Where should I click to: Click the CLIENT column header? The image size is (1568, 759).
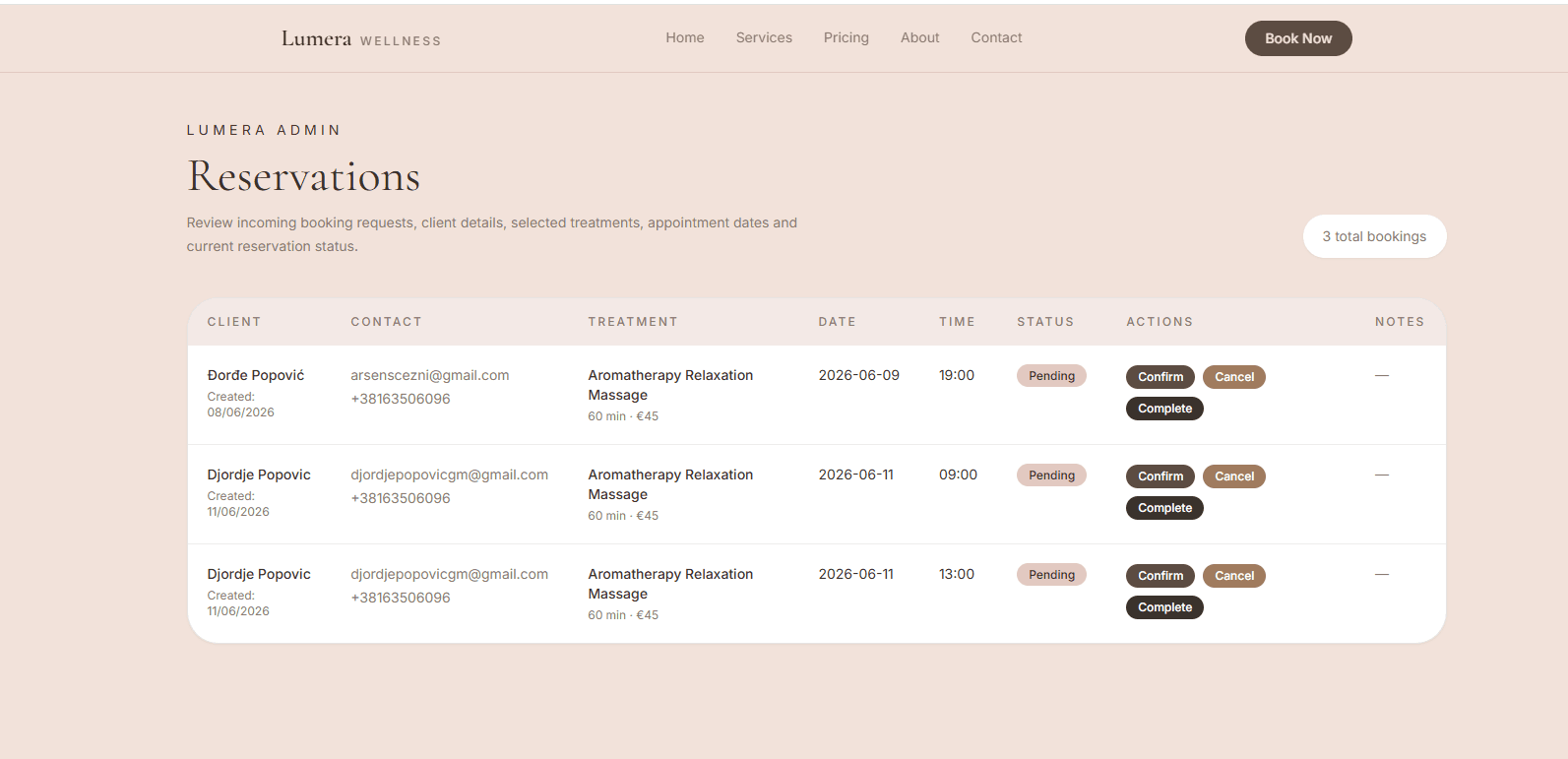(x=234, y=322)
